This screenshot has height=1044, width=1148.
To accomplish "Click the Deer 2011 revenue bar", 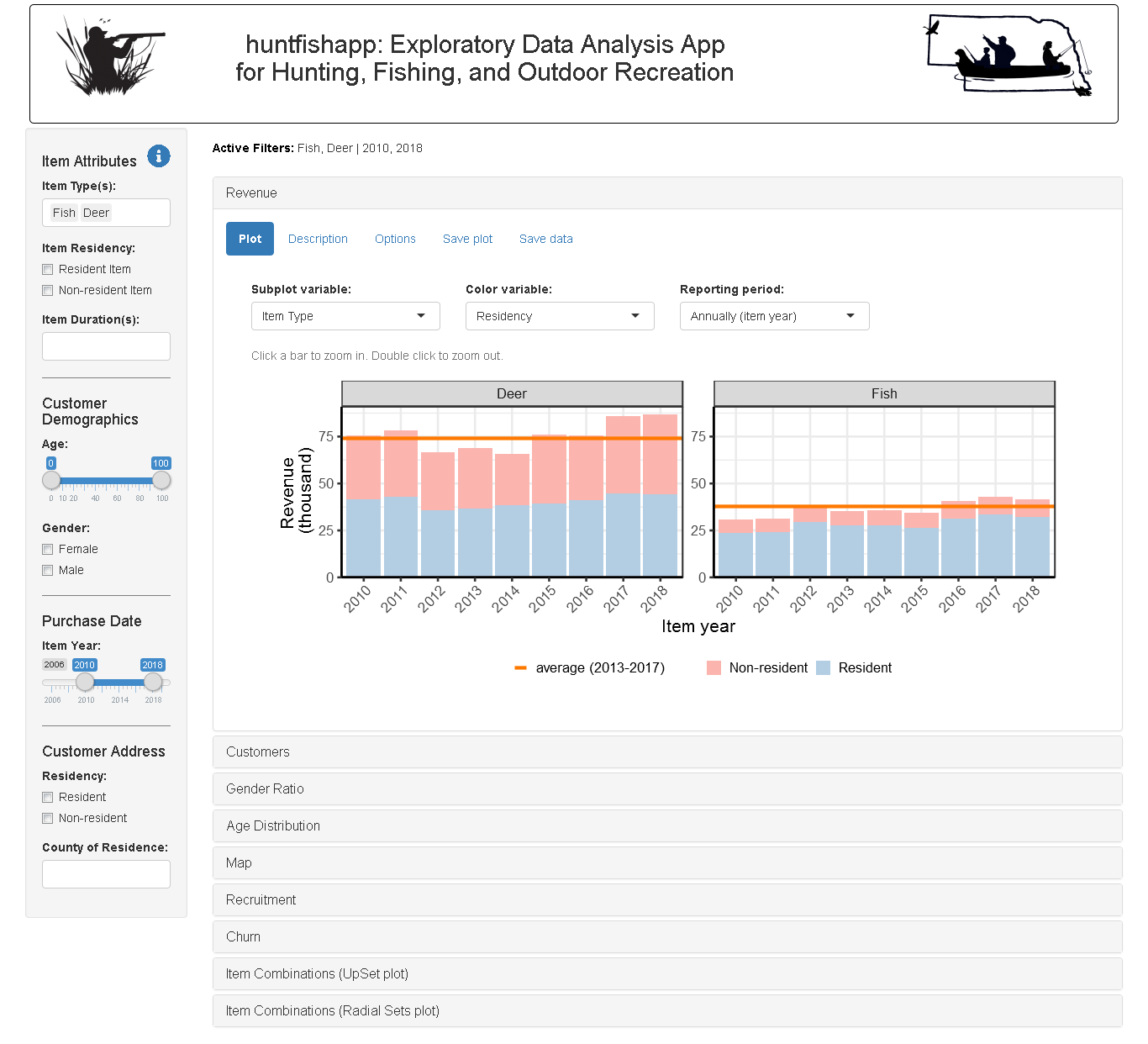I will [x=401, y=504].
